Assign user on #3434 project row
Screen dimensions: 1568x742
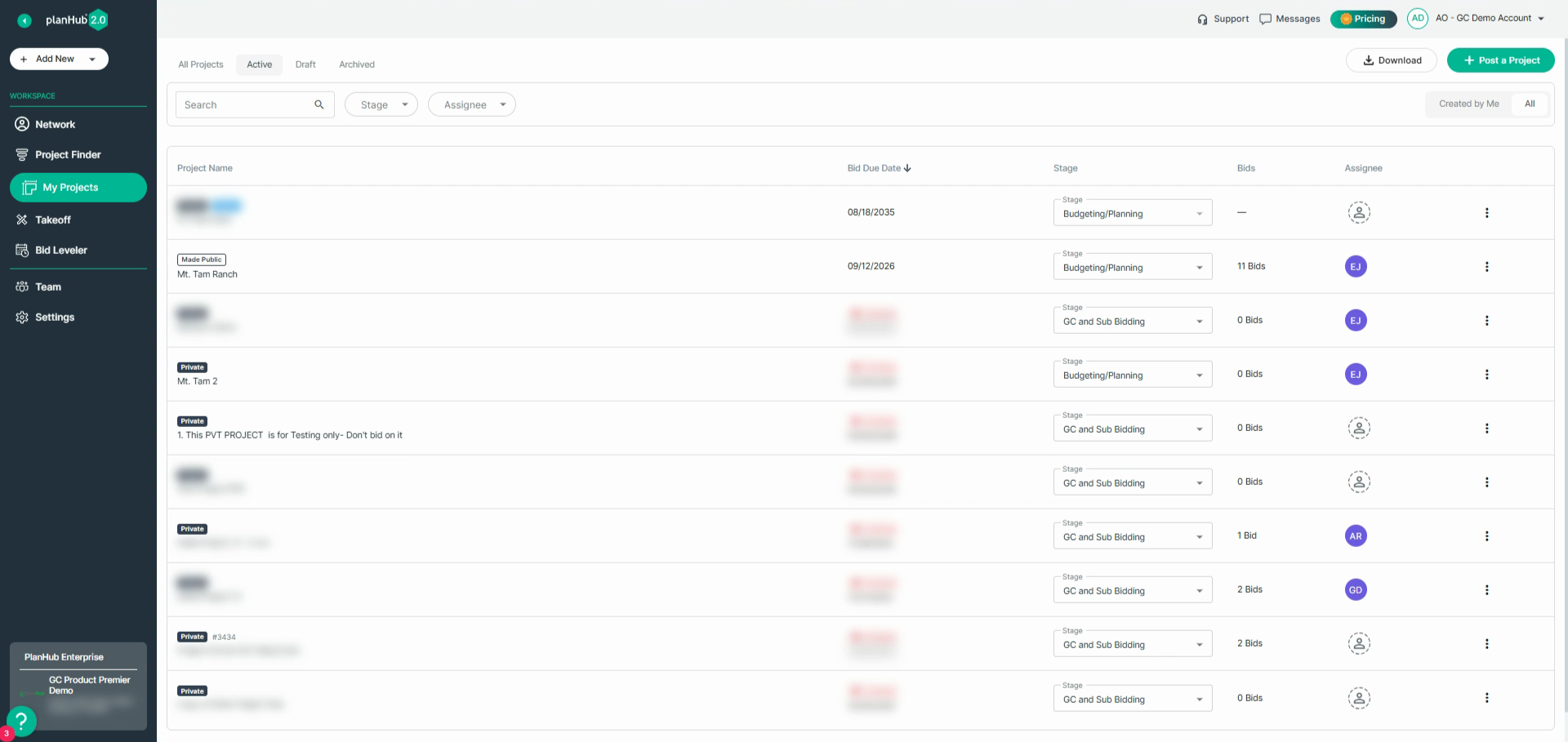coord(1359,643)
